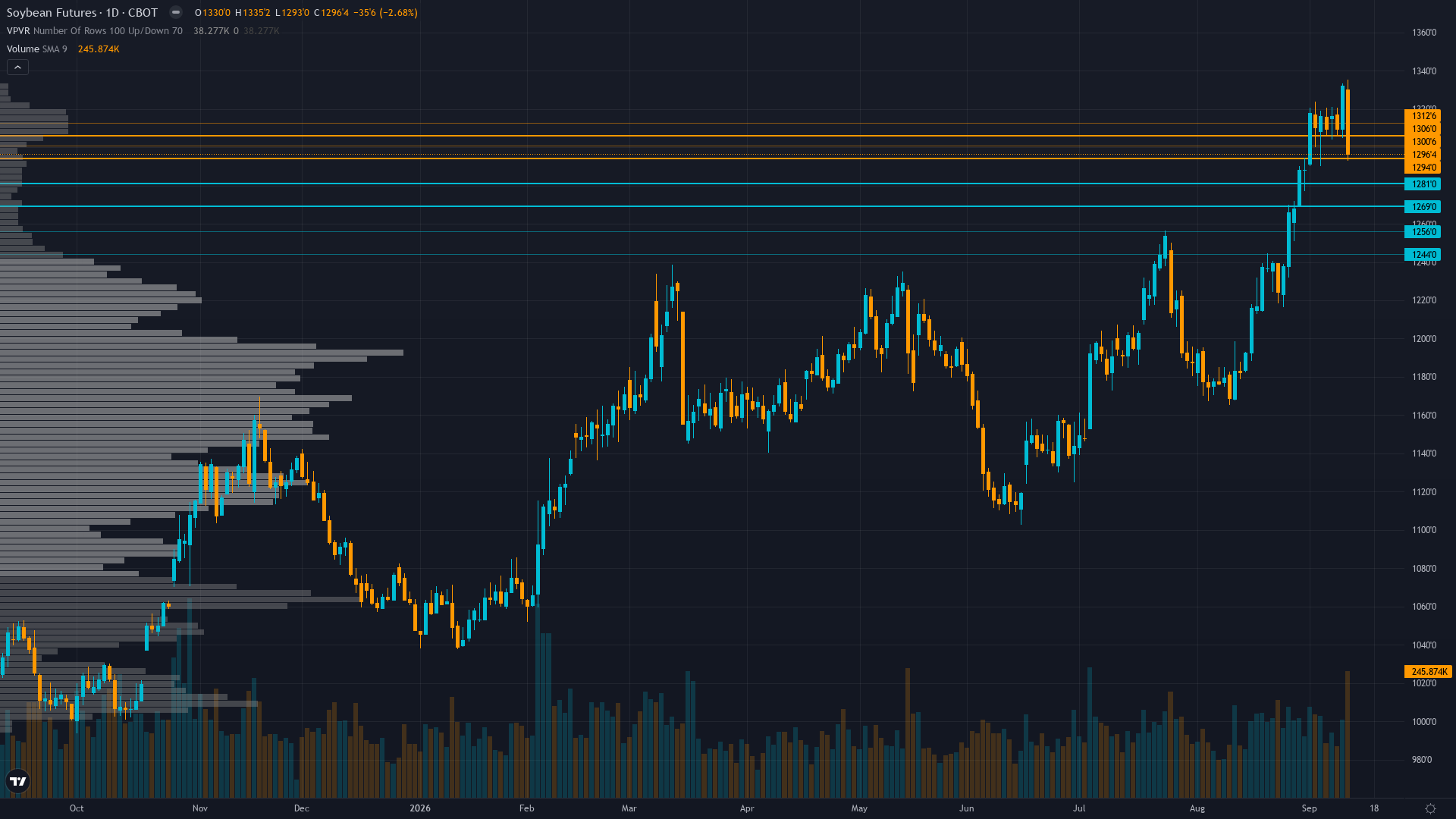Collapse the indicator legend with the chevron
The width and height of the screenshot is (1456, 819).
click(x=17, y=67)
